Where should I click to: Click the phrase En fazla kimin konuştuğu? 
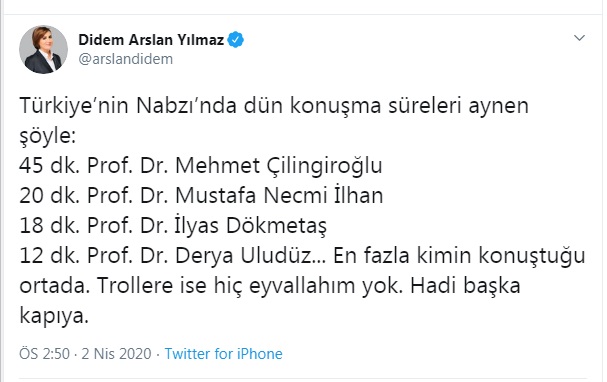click(459, 256)
